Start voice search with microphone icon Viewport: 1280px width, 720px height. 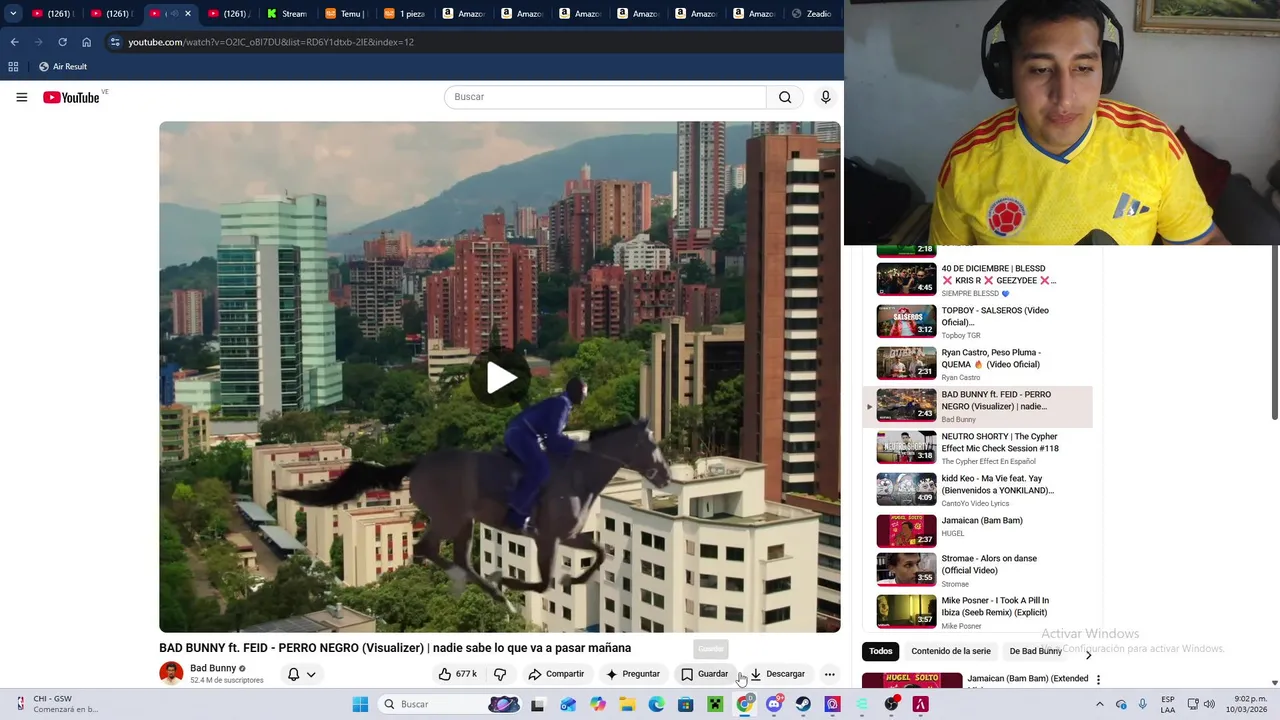click(x=825, y=97)
